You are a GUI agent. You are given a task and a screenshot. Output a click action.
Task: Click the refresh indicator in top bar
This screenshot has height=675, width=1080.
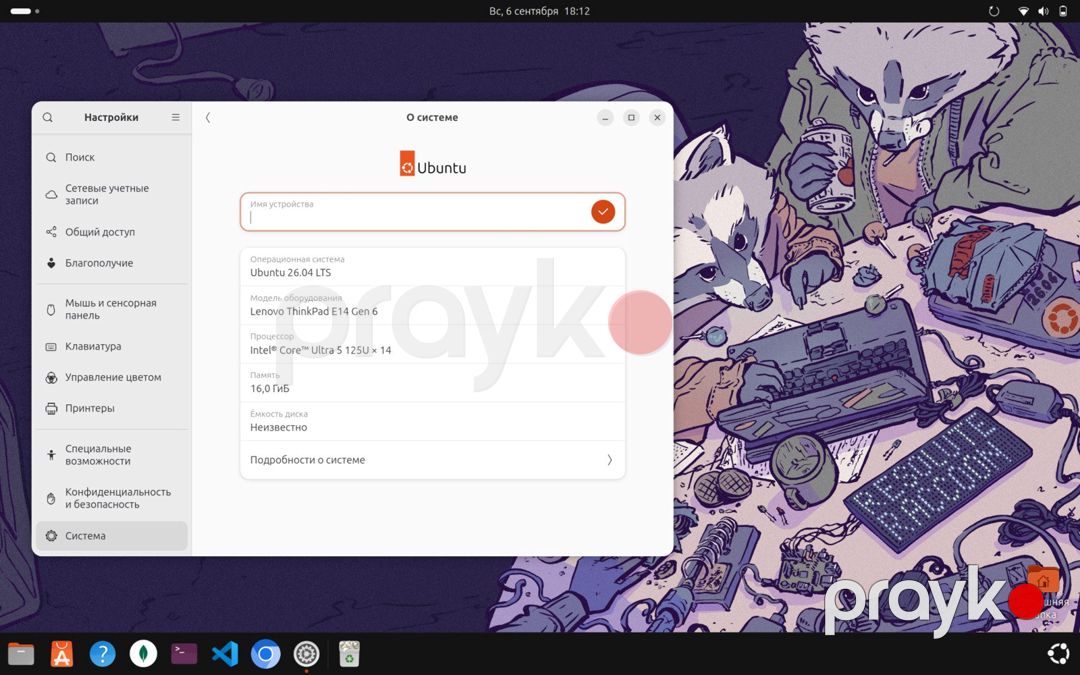click(x=994, y=11)
